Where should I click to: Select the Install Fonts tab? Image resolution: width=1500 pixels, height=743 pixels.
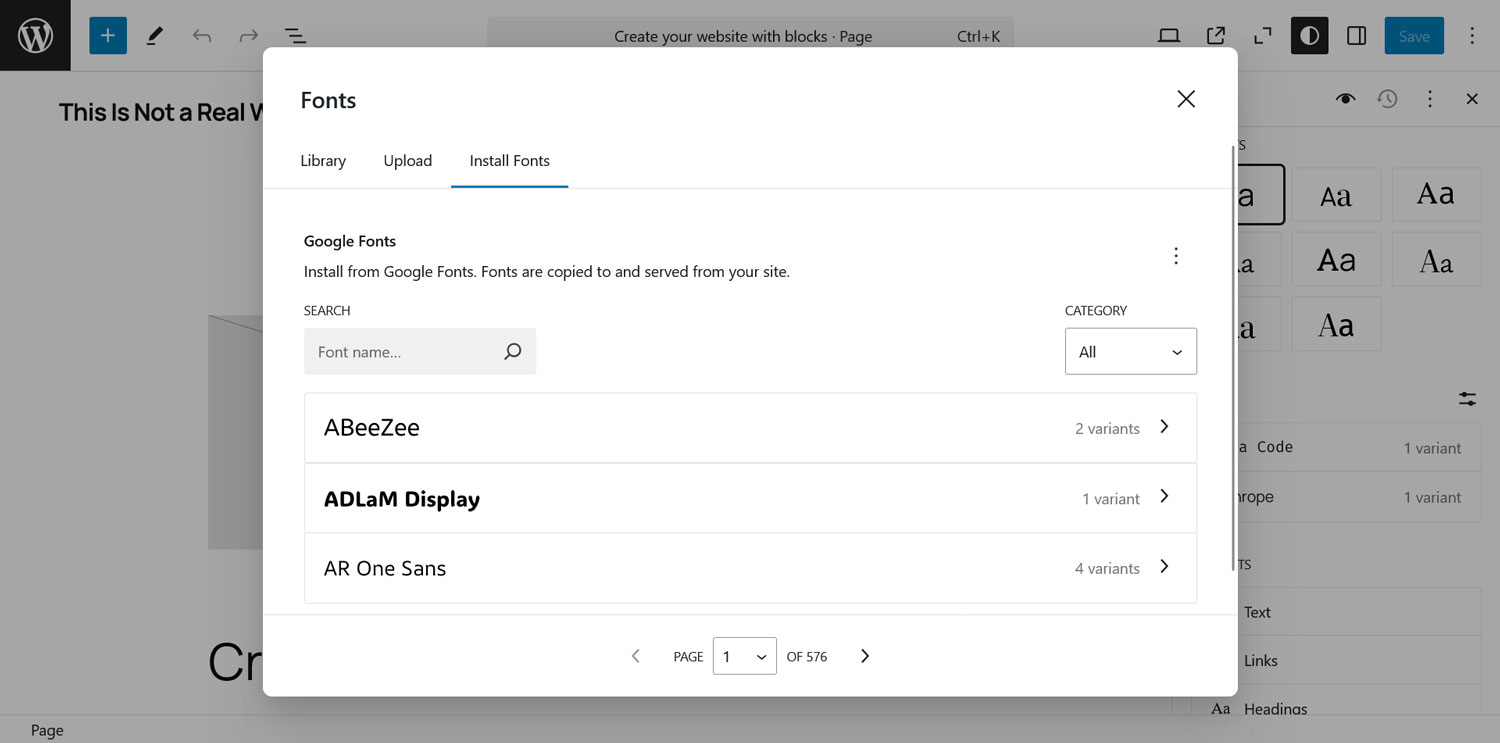(510, 161)
